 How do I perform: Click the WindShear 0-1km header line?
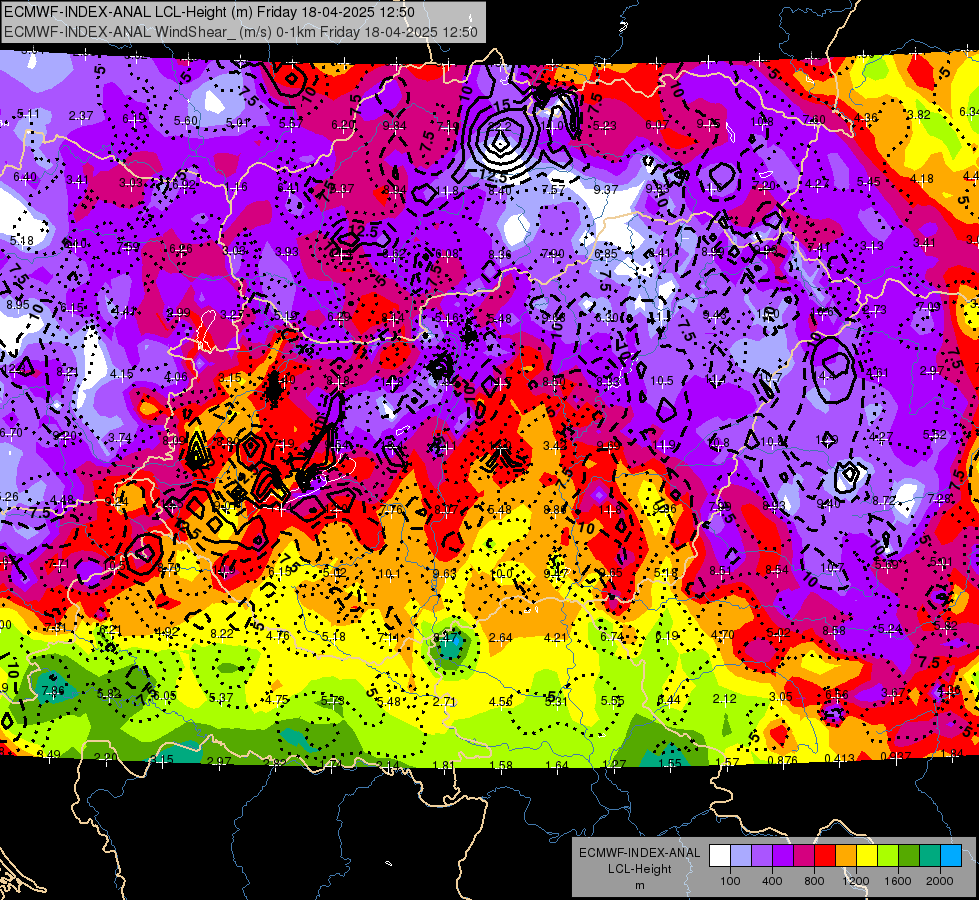pyautogui.click(x=240, y=32)
